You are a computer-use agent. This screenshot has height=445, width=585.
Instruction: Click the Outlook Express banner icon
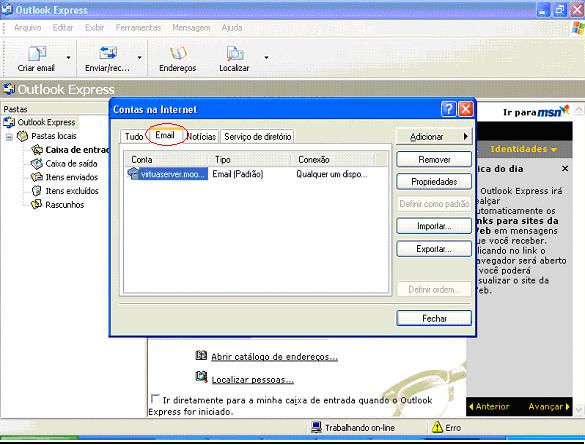(x=9, y=89)
